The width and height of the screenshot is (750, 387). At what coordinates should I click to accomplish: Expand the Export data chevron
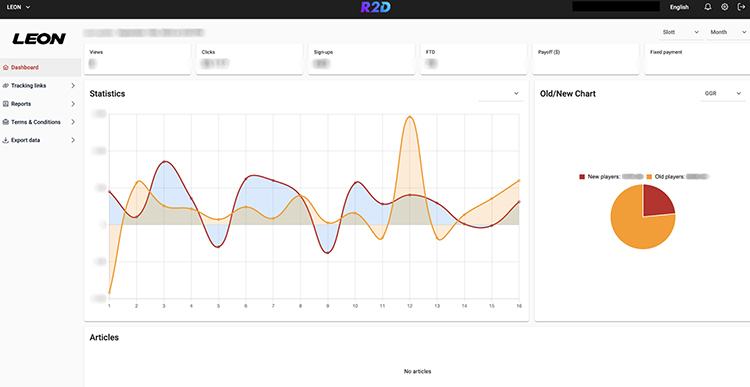tap(73, 140)
